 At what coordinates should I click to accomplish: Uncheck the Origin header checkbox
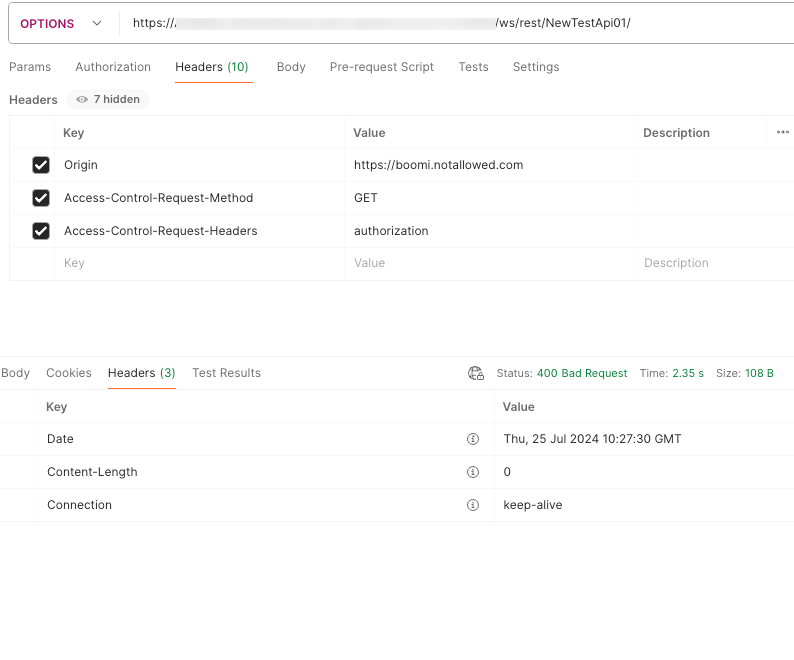click(x=41, y=165)
